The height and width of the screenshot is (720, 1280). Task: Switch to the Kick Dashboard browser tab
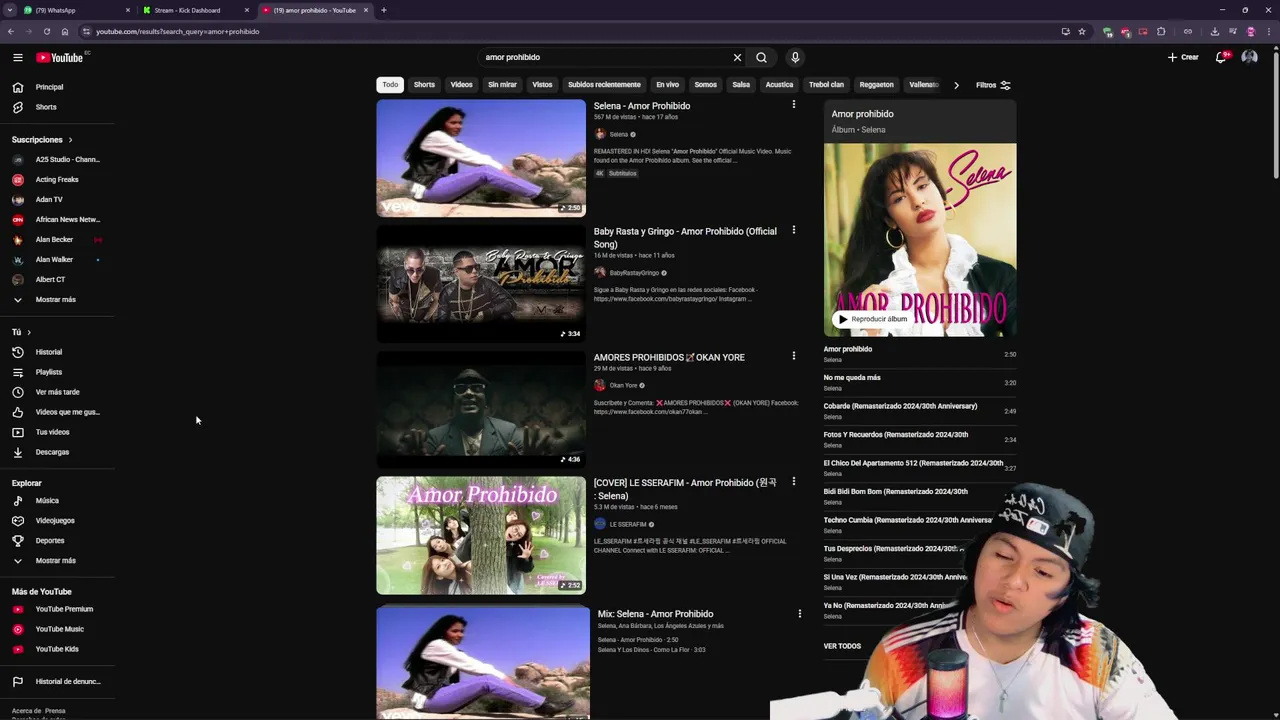(x=196, y=10)
